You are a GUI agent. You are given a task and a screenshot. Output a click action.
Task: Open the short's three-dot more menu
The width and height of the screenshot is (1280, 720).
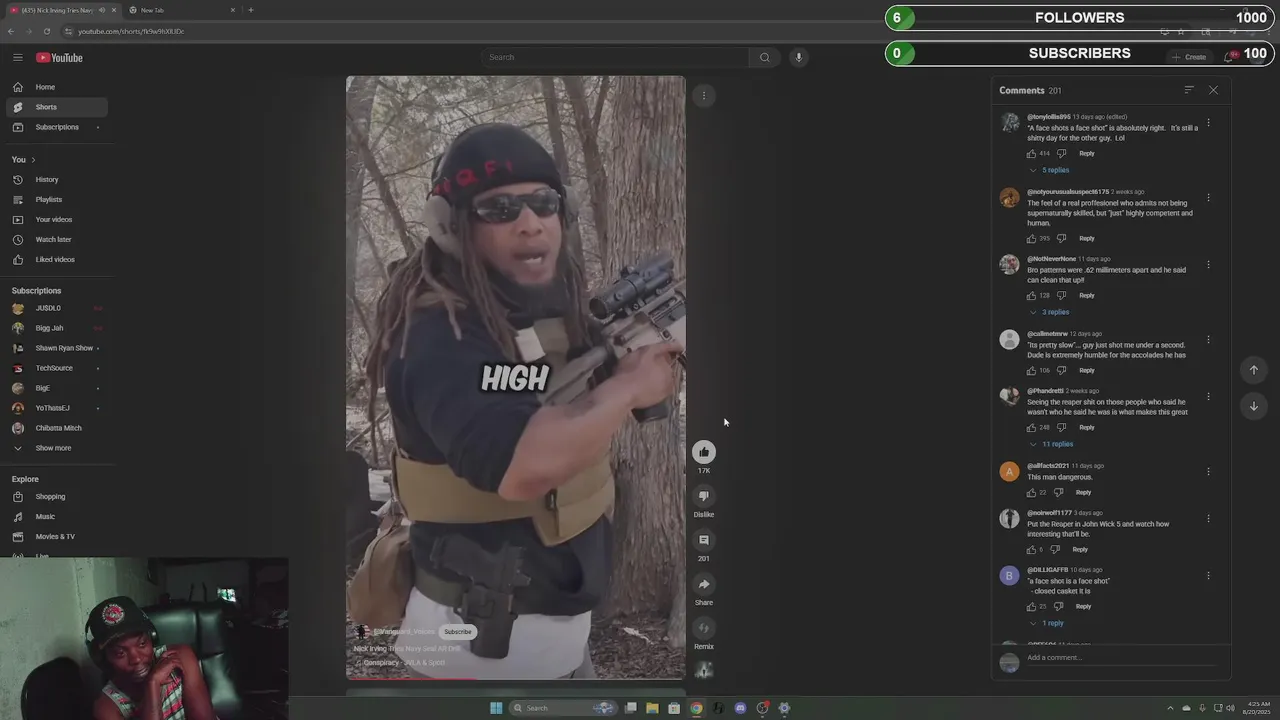(704, 96)
